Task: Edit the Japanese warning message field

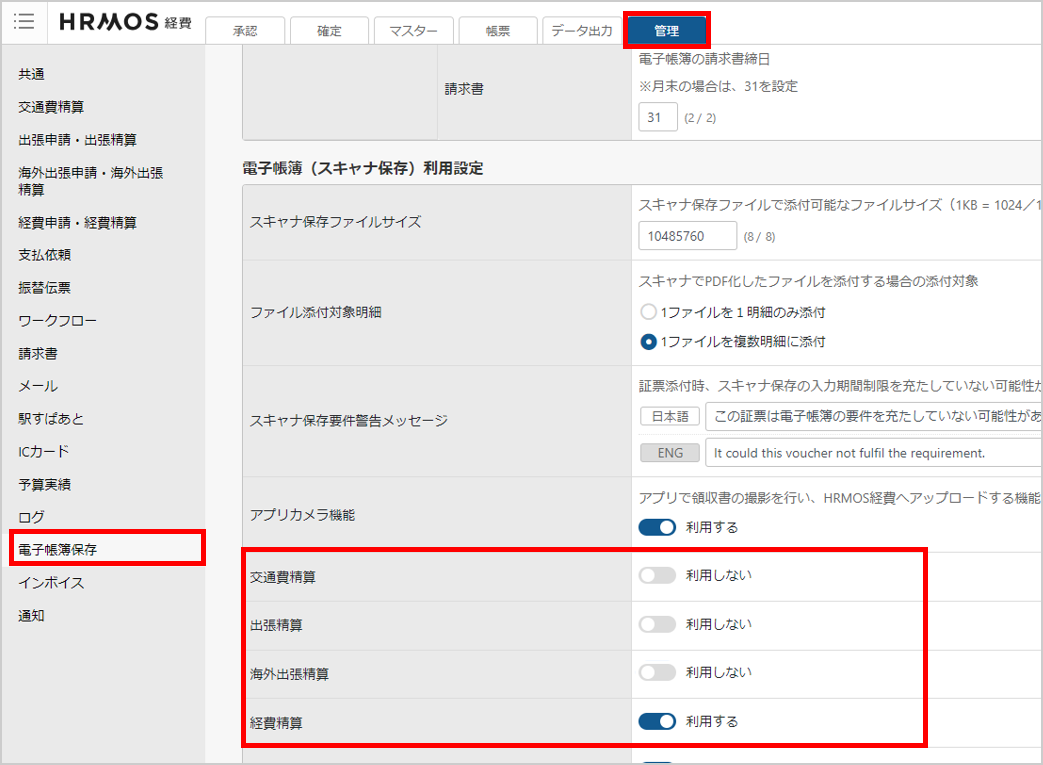Action: [x=873, y=416]
